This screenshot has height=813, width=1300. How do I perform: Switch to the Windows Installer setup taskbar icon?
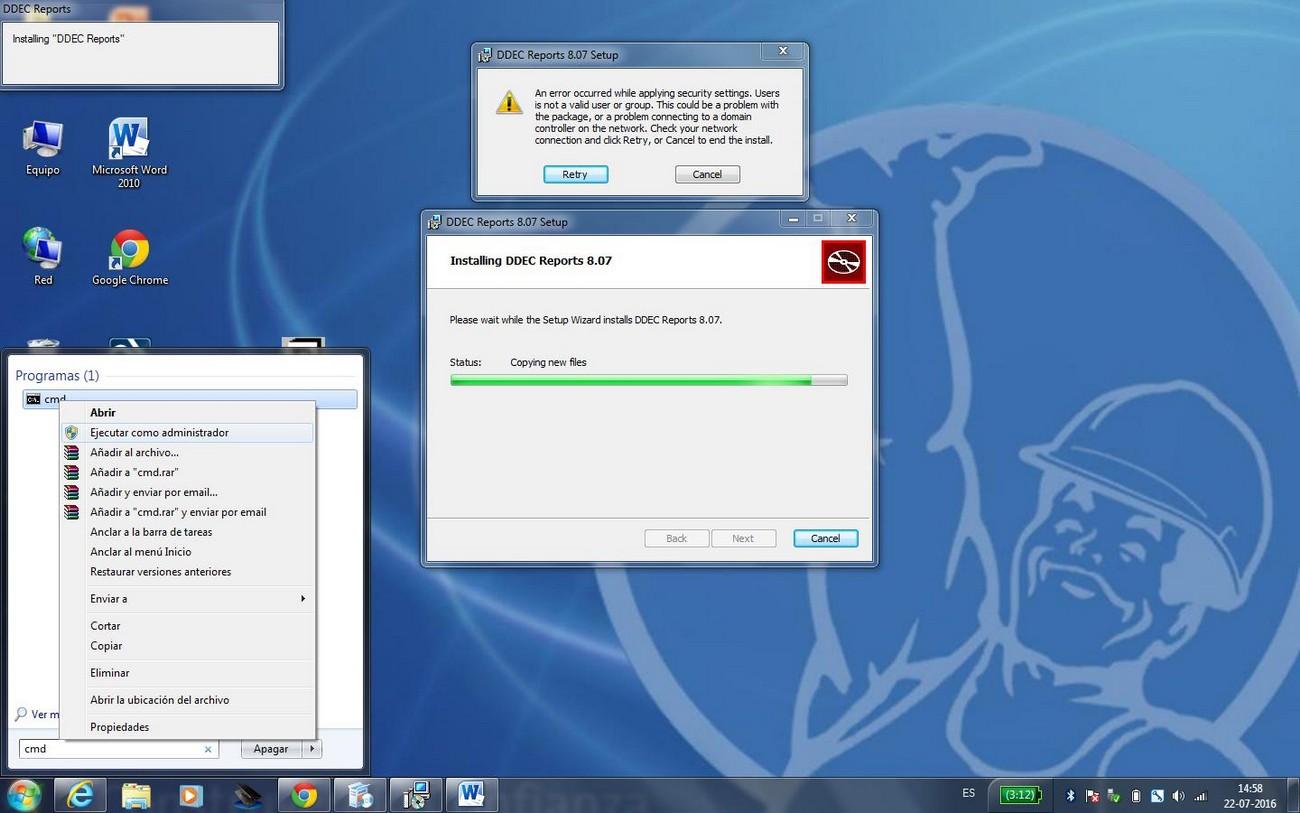tap(415, 795)
